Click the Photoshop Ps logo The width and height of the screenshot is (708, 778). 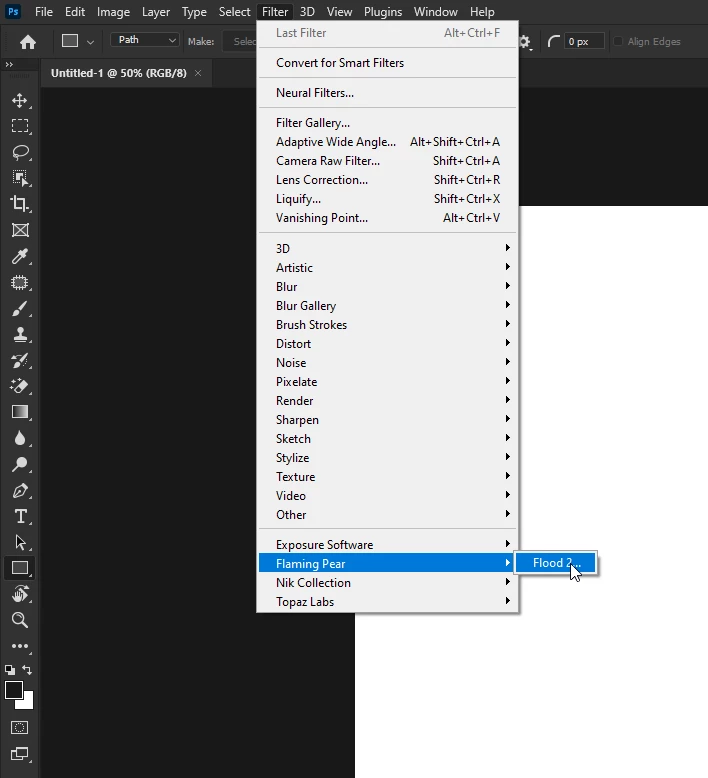tap(13, 11)
